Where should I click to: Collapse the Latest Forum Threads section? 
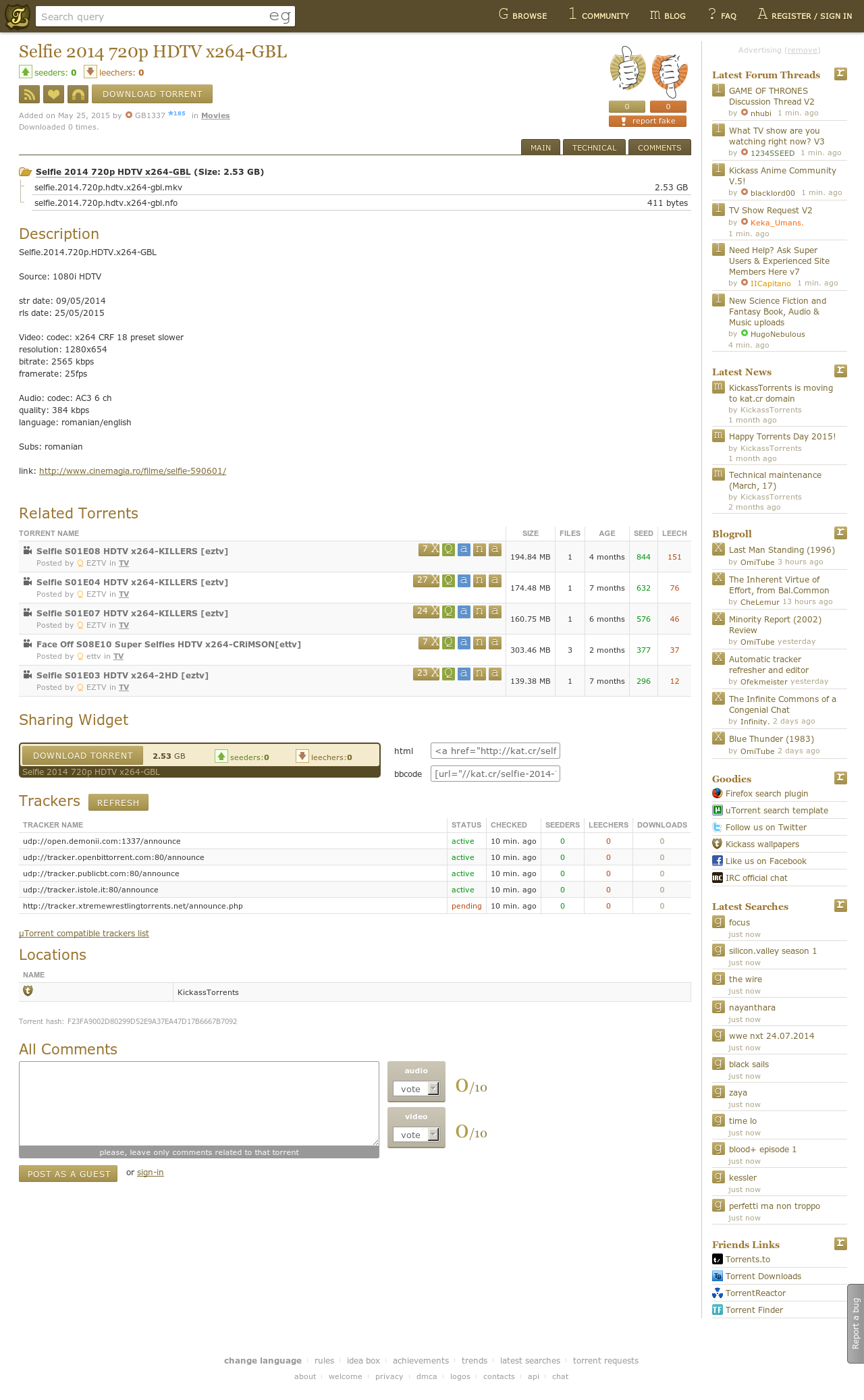click(840, 74)
